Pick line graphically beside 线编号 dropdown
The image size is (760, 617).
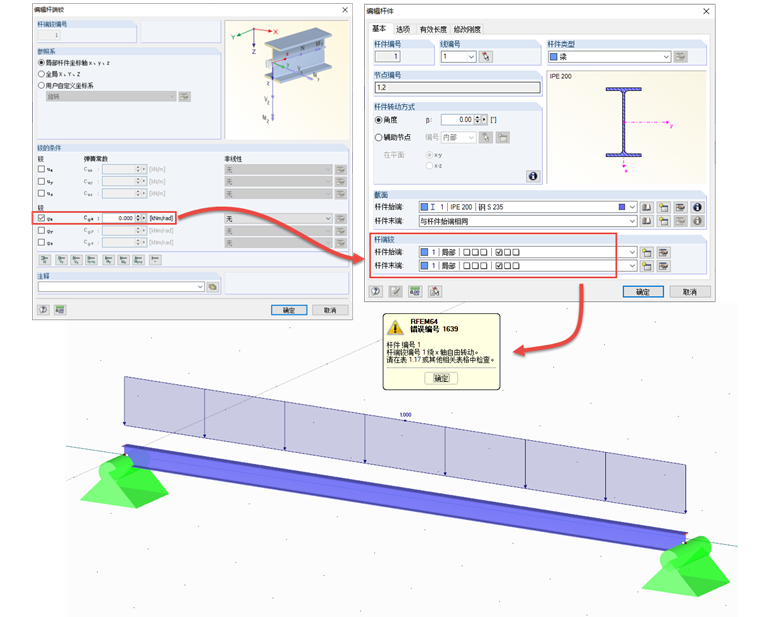click(x=485, y=57)
